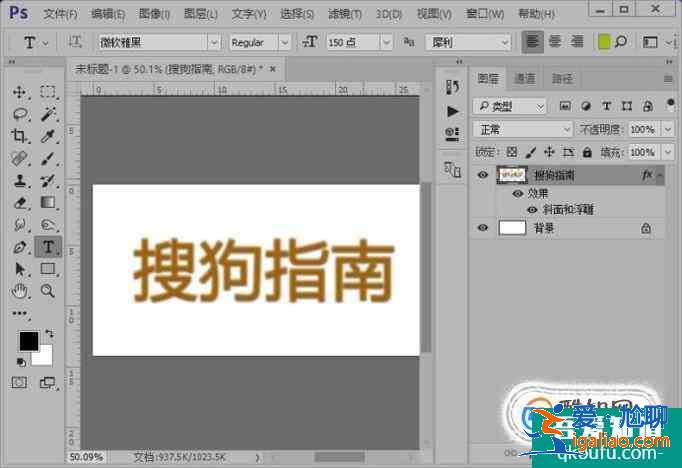The width and height of the screenshot is (682, 468).
Task: Hide the 搜狗指南 text layer
Action: click(x=482, y=175)
